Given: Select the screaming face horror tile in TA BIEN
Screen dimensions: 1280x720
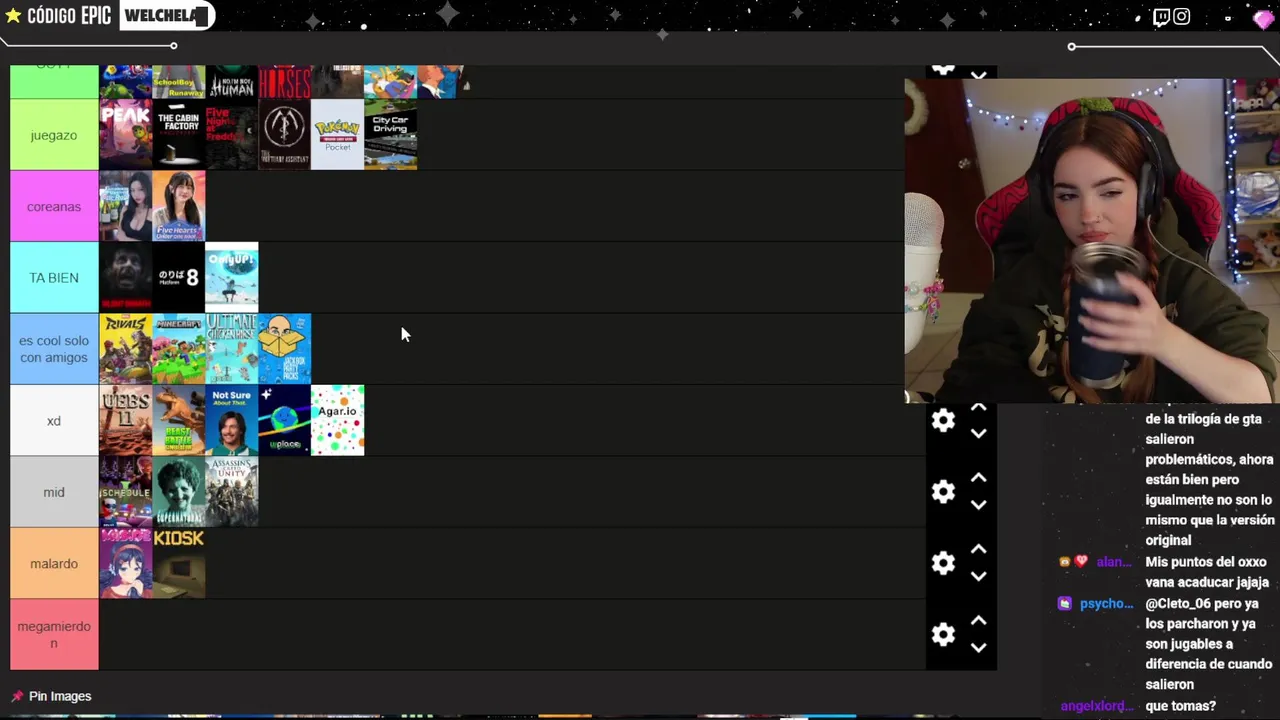Looking at the screenshot, I should [x=125, y=277].
